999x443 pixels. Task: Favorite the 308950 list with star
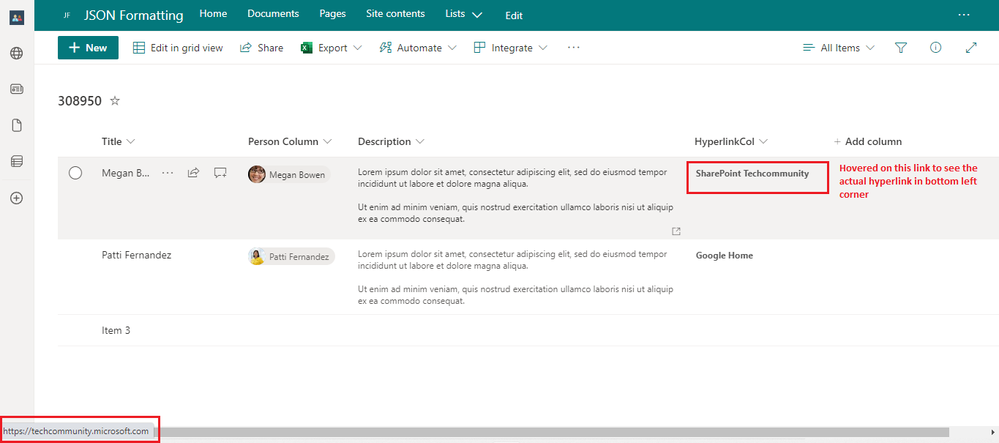115,101
